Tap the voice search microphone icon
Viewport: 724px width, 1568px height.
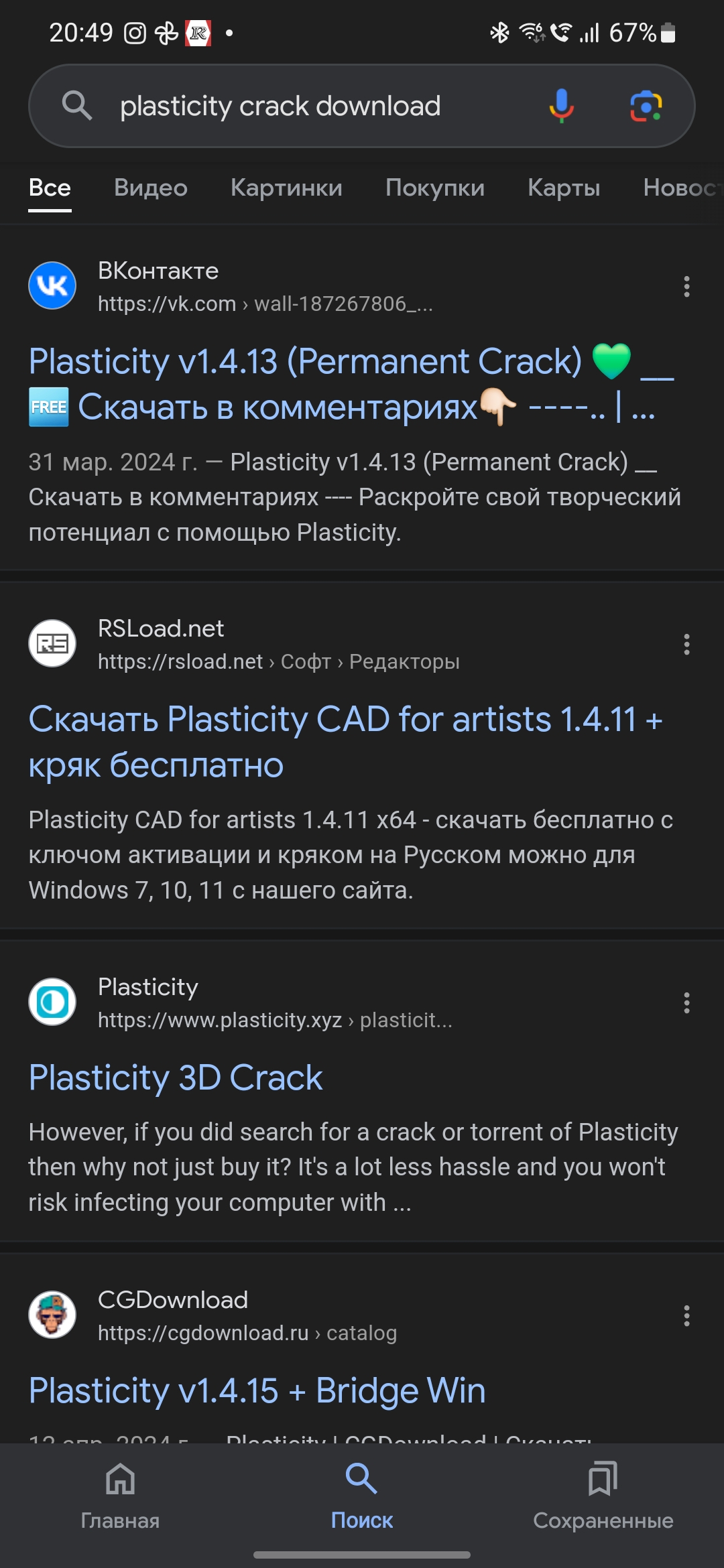561,106
